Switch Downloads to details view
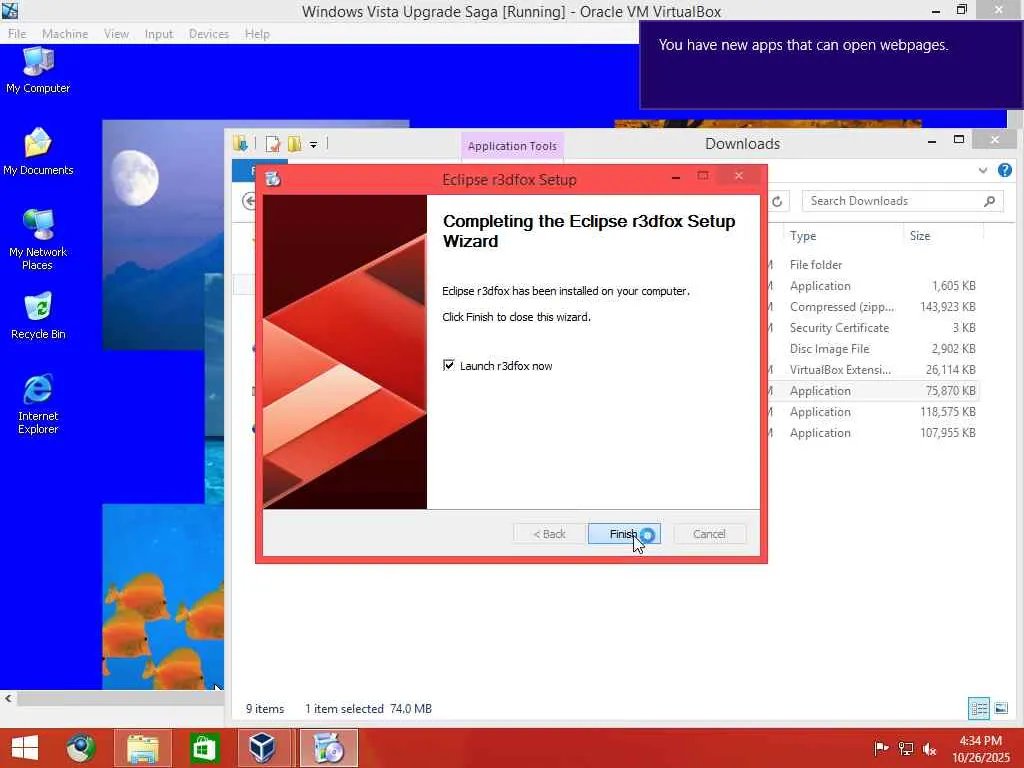This screenshot has height=768, width=1024. (x=978, y=709)
